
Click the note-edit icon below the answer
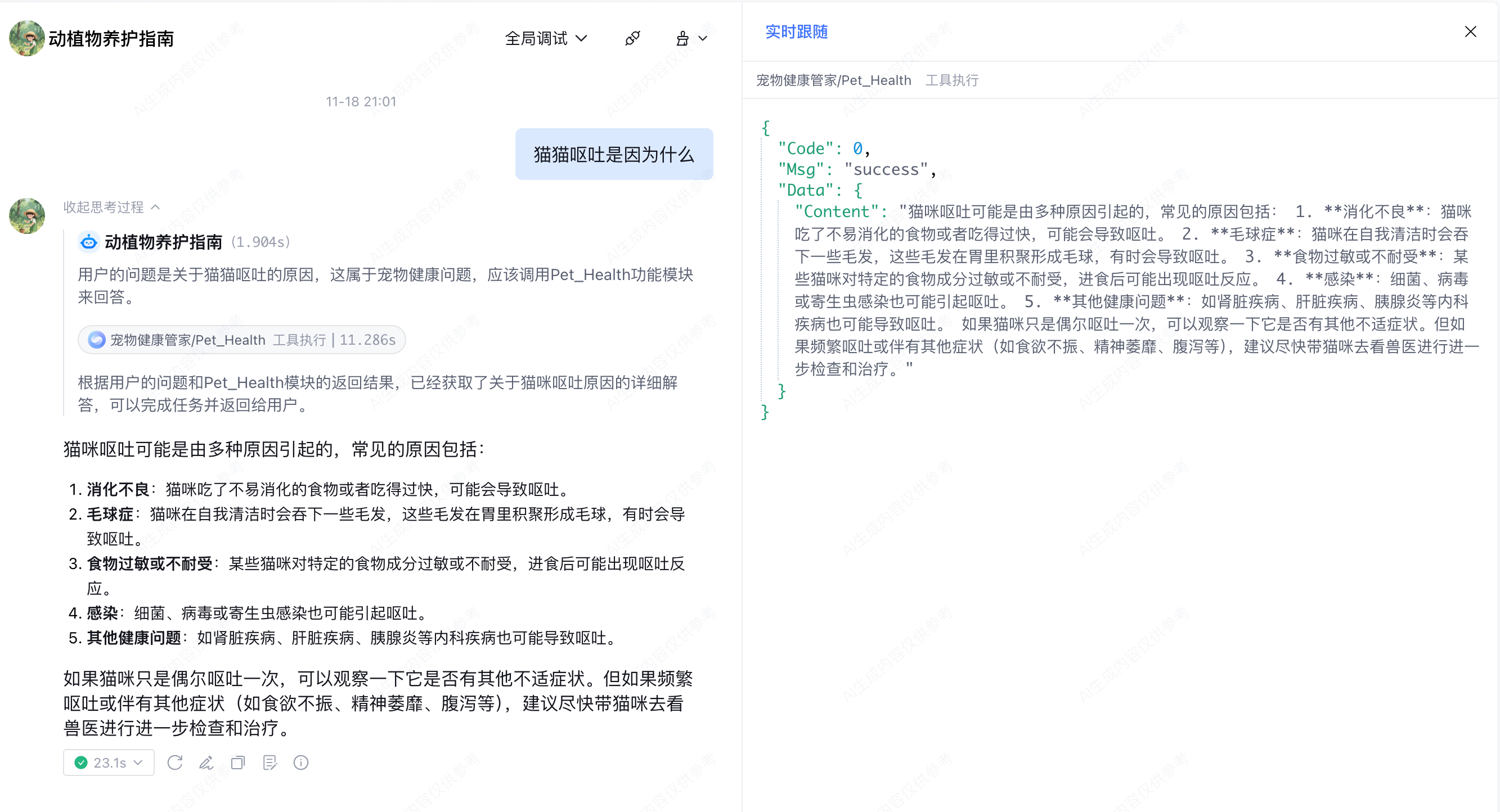point(270,763)
